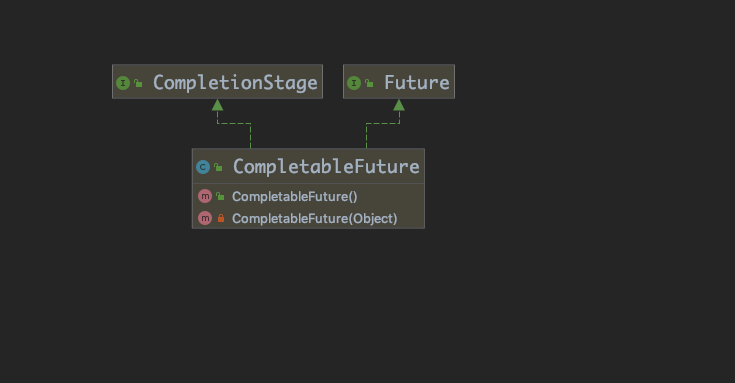Click empty diagram canvas to deselect
Image resolution: width=735 pixels, height=383 pixels.
562,281
